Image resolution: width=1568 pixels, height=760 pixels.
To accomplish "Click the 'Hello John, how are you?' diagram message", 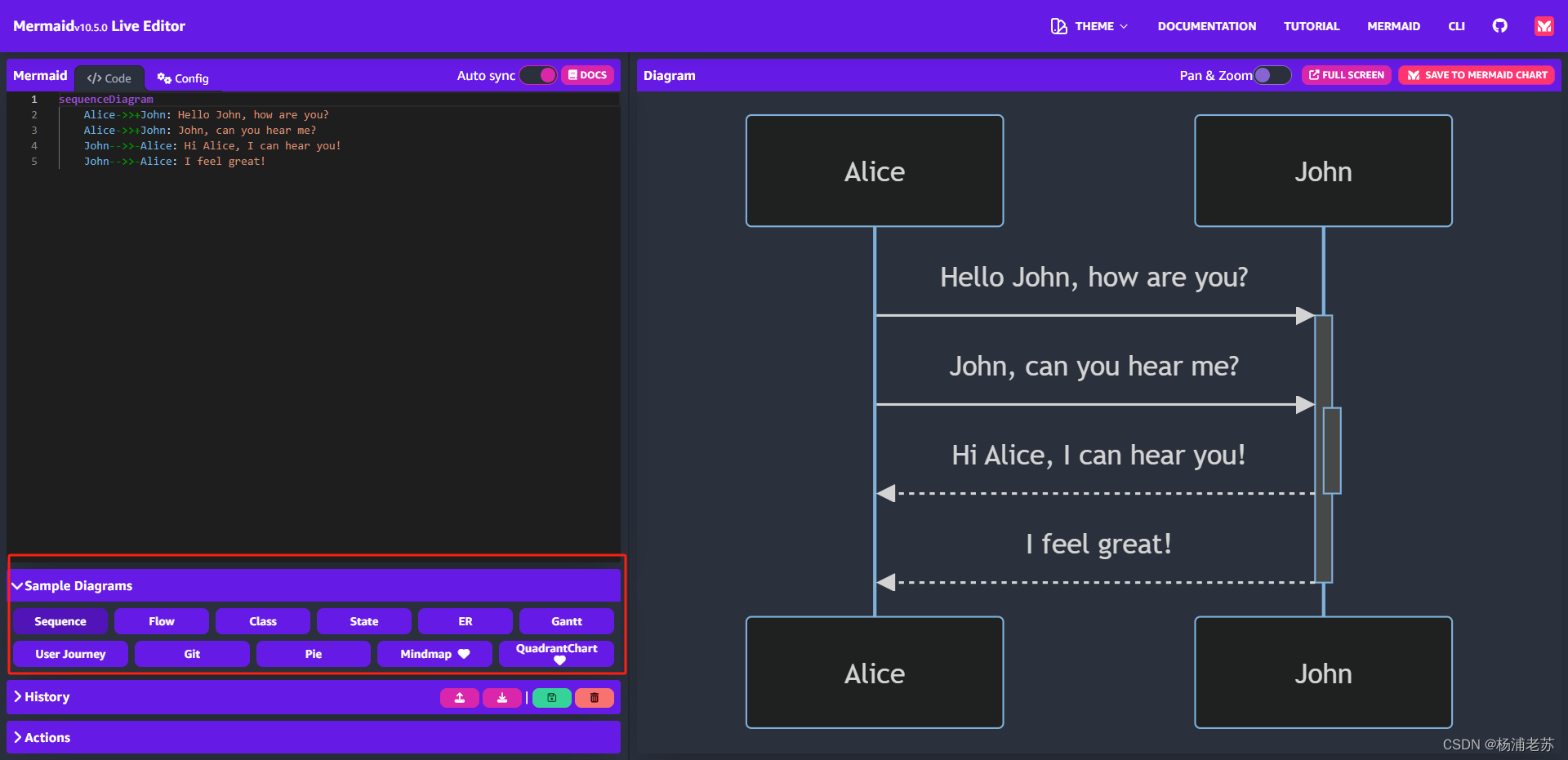I will point(1094,278).
